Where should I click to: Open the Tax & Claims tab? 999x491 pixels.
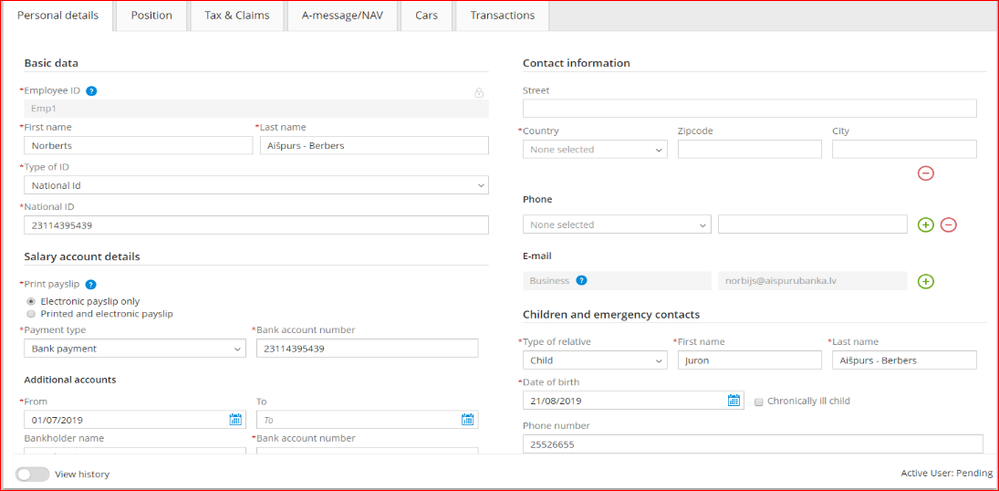click(237, 15)
